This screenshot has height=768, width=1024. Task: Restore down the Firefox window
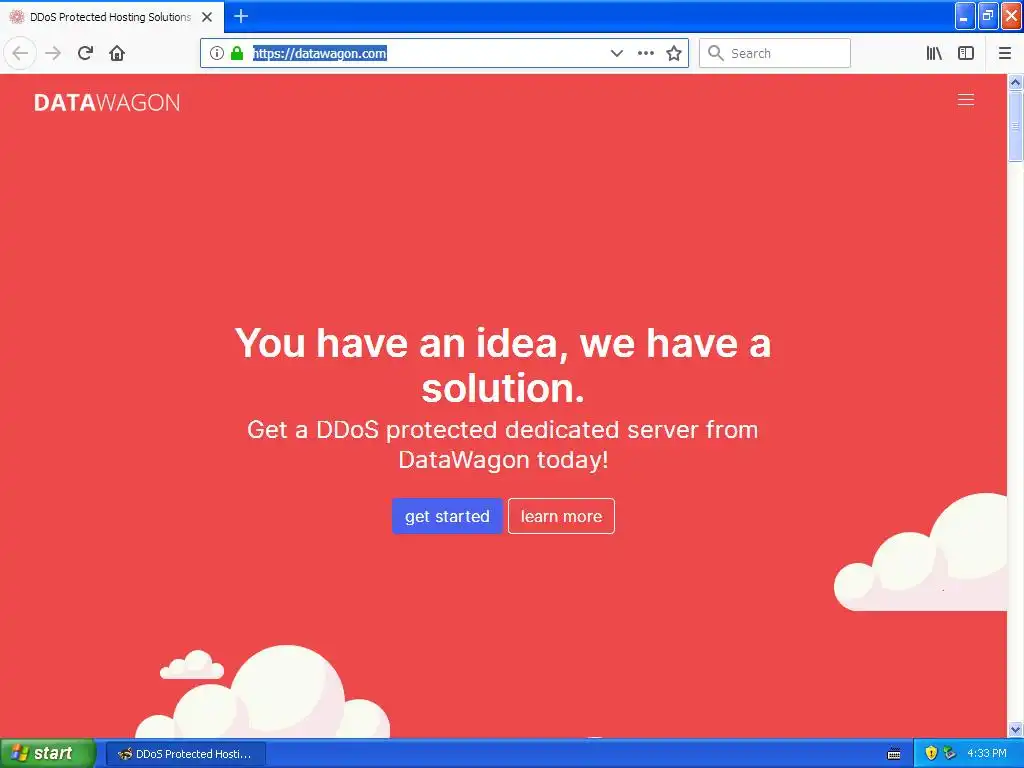(988, 16)
